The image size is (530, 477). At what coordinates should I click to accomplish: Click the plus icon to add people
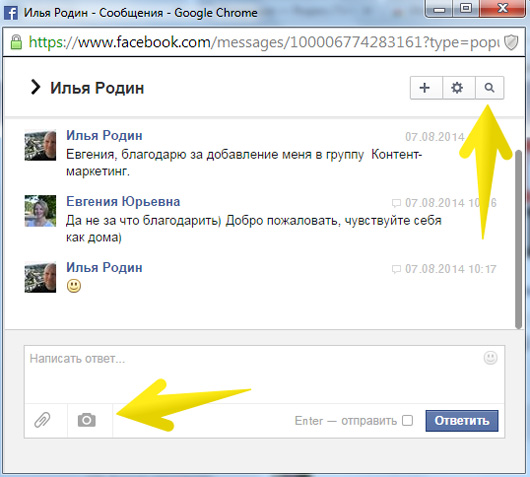pos(426,88)
